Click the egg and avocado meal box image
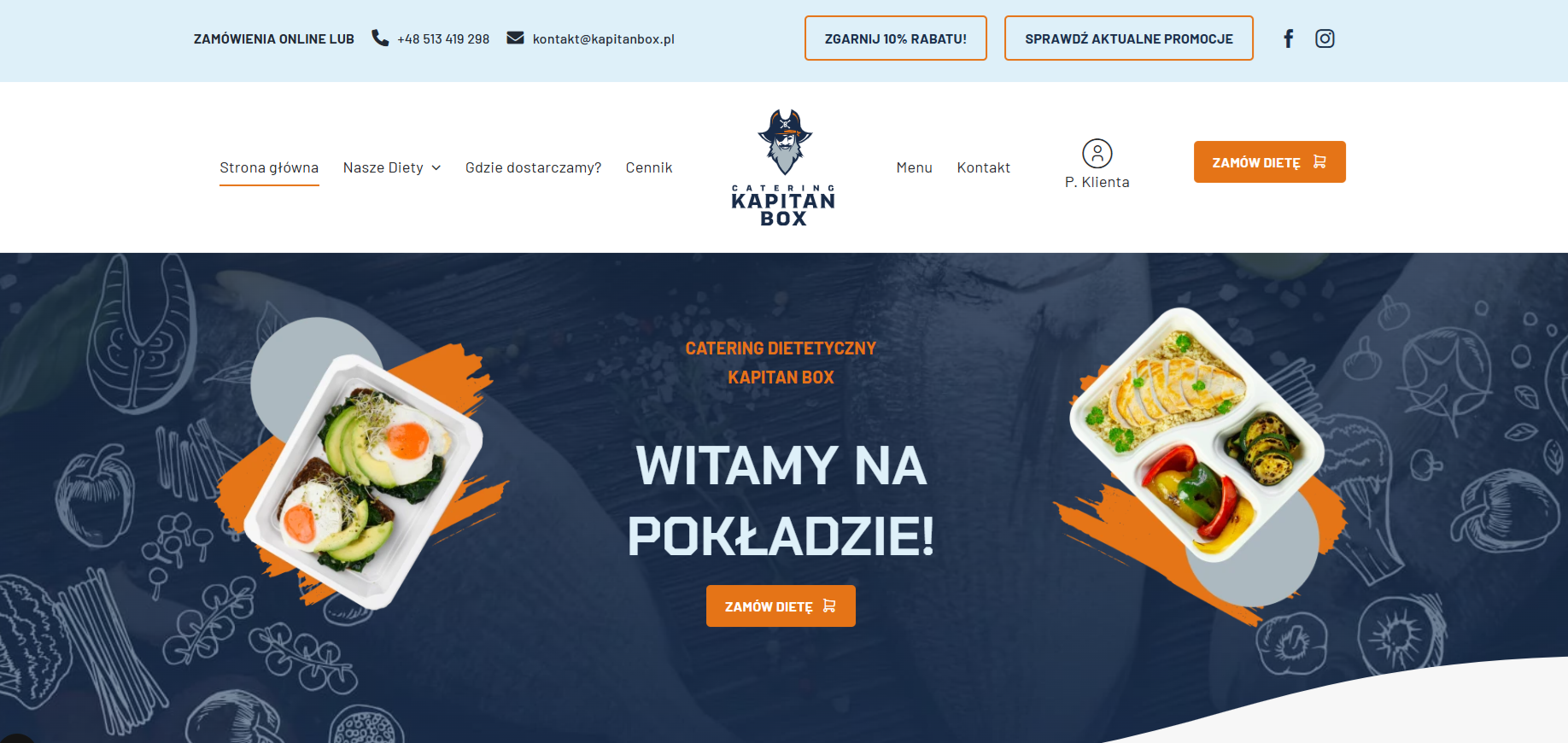The height and width of the screenshot is (743, 1568). point(365,480)
